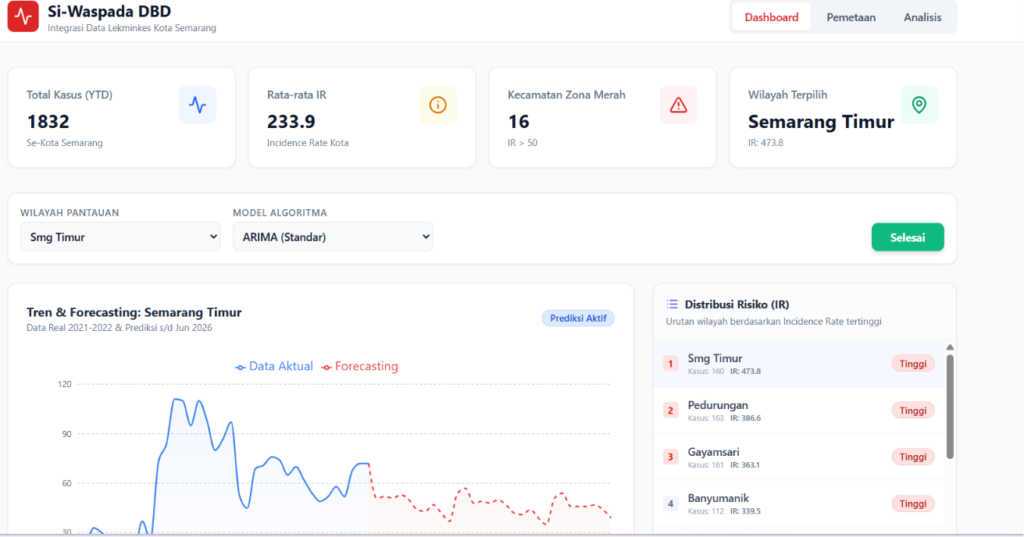Click the red Si-Waspada DBD logo icon
The height and width of the screenshot is (537, 1024).
point(23,16)
